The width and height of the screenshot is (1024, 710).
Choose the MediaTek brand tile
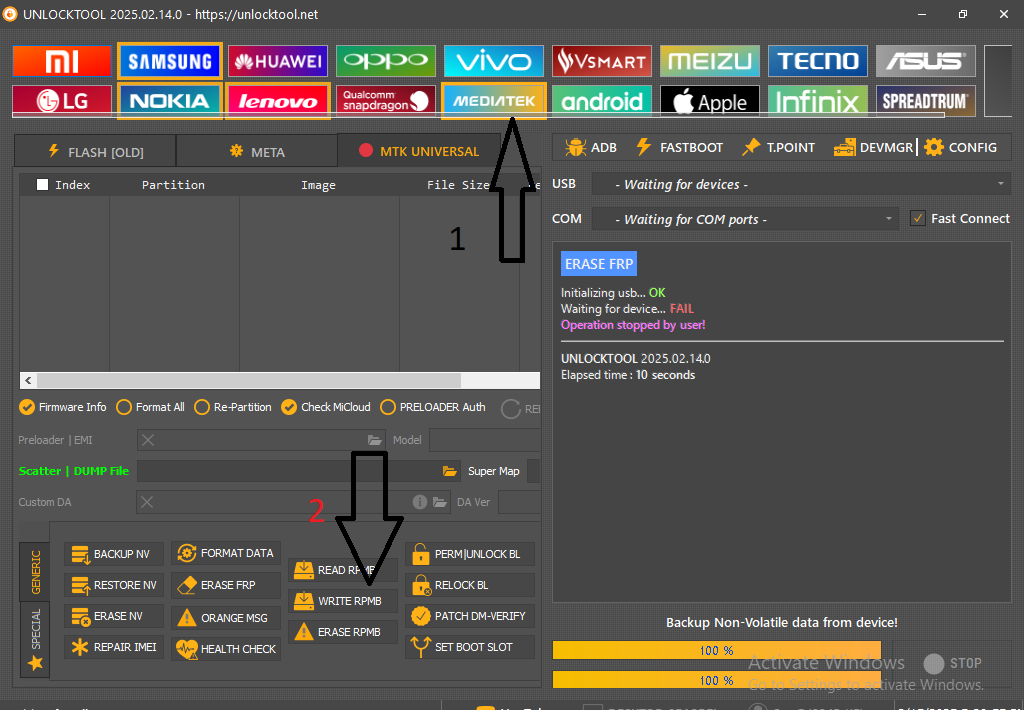click(494, 101)
